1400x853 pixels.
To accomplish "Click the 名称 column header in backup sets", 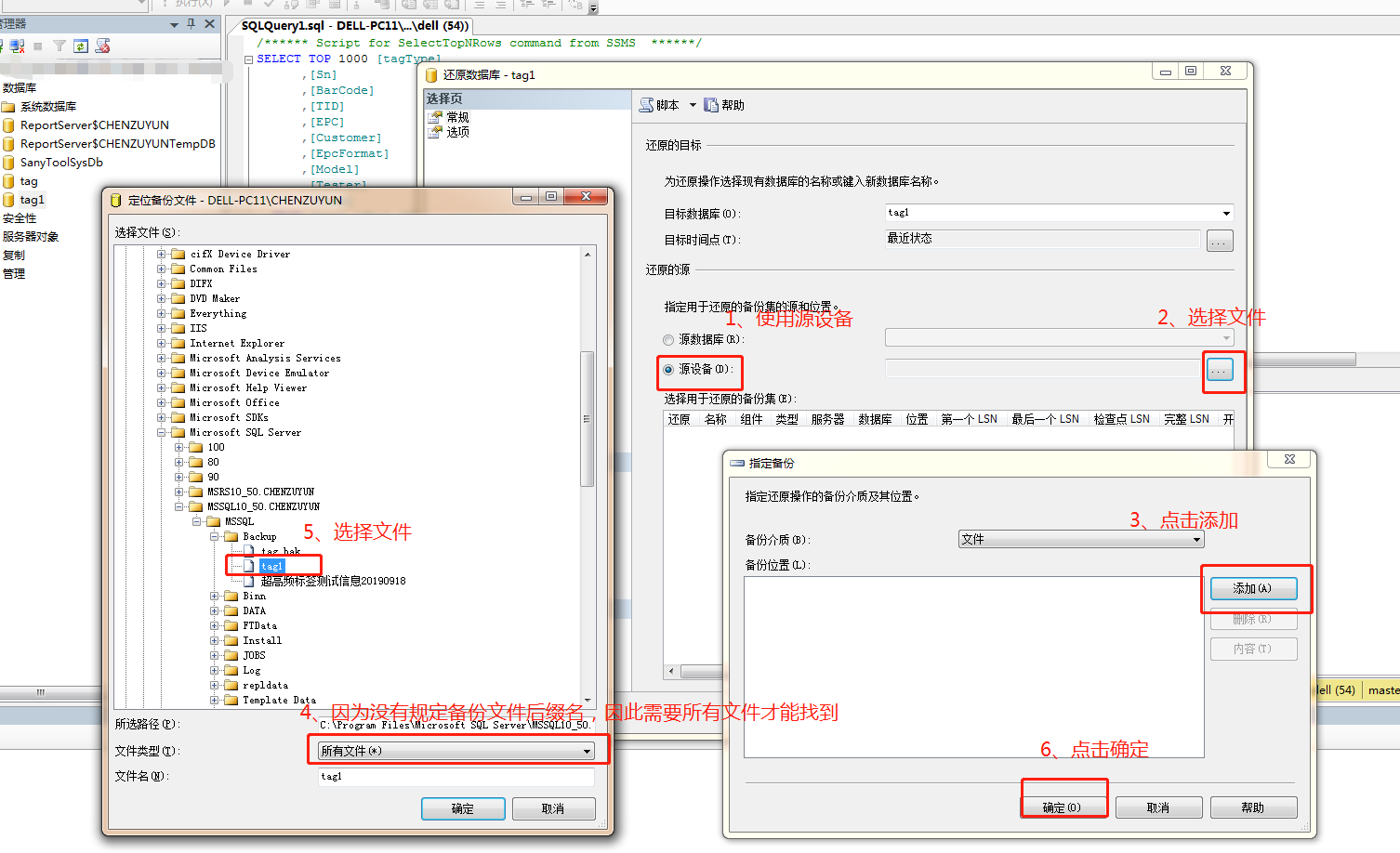I will tap(716, 419).
